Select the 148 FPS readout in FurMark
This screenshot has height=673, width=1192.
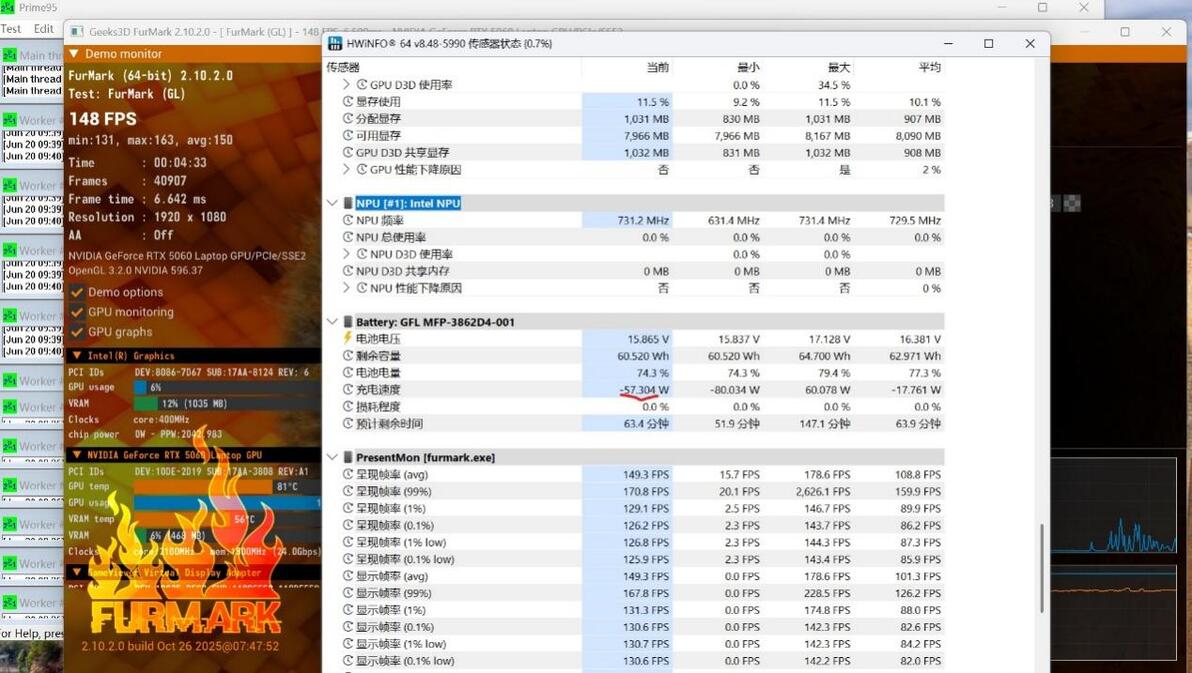[x=103, y=119]
